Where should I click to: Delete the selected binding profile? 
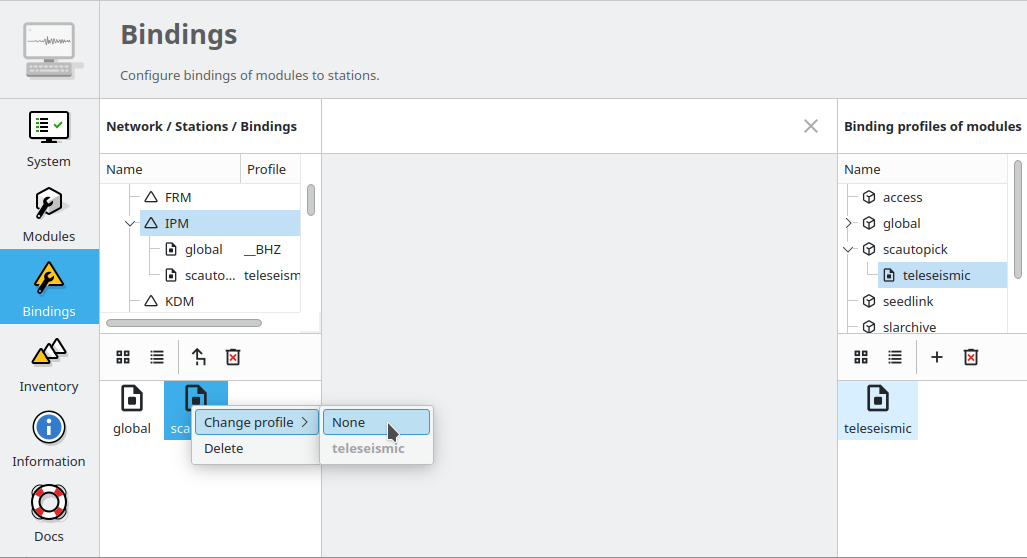pyautogui.click(x=970, y=357)
